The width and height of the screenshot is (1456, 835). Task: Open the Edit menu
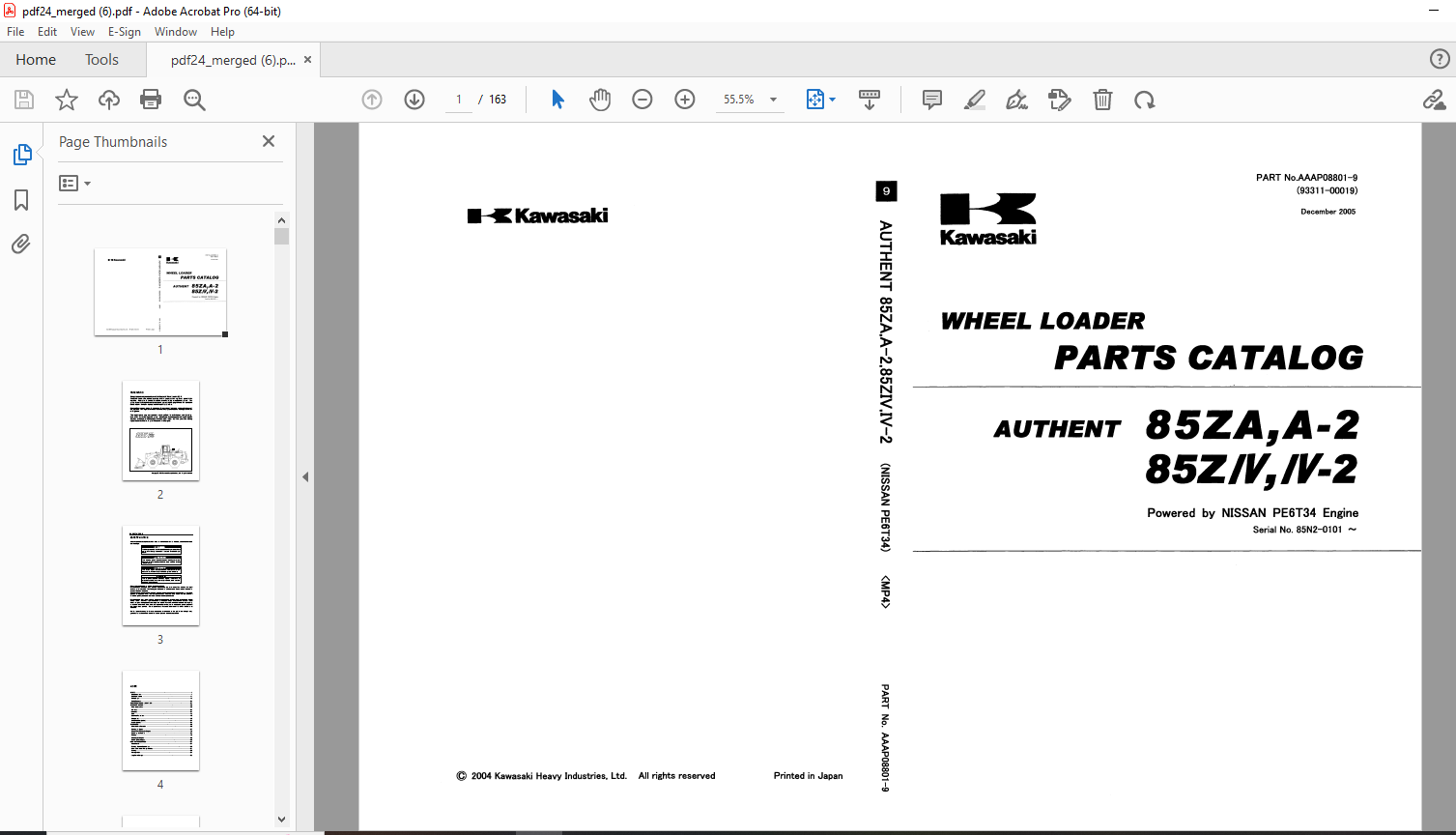[x=47, y=32]
